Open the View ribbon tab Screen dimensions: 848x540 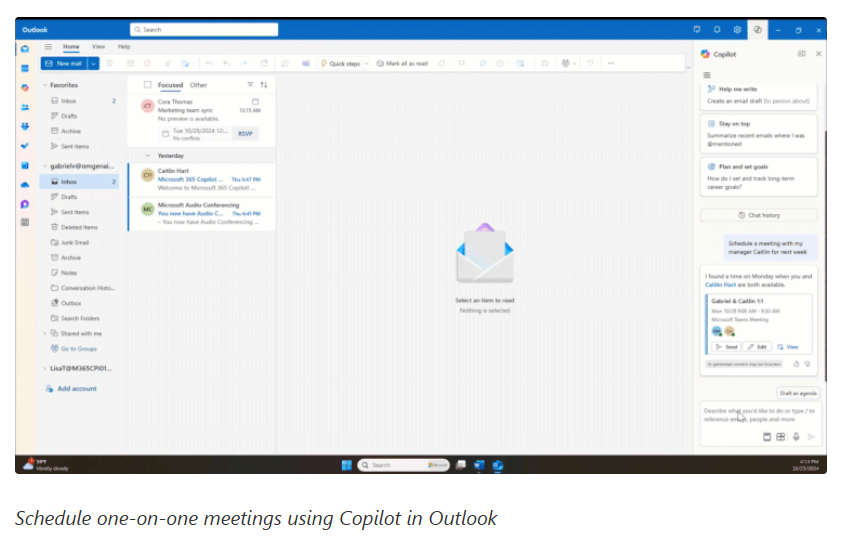[98, 47]
